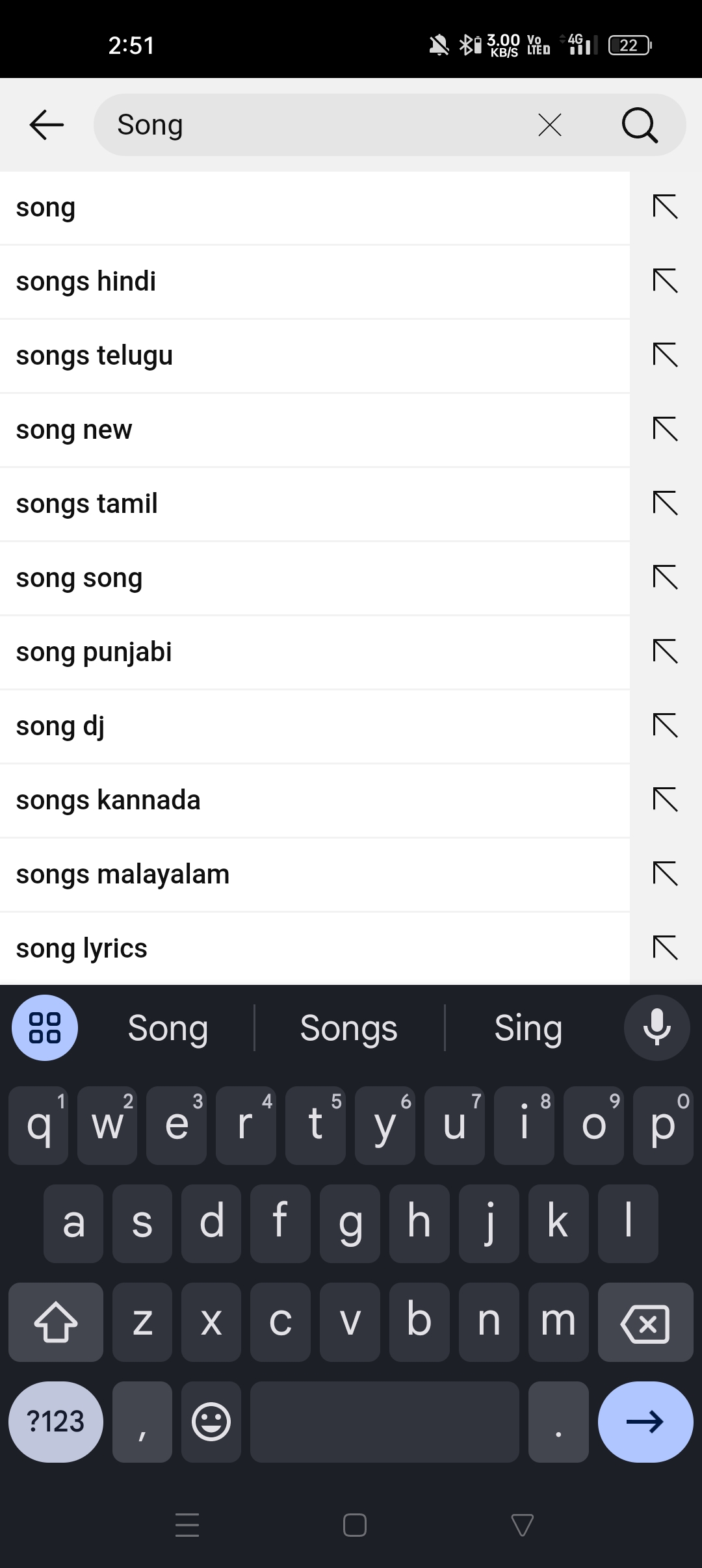Viewport: 702px width, 1568px height.
Task: Open the keyboard tools grid icon
Action: 45,1028
